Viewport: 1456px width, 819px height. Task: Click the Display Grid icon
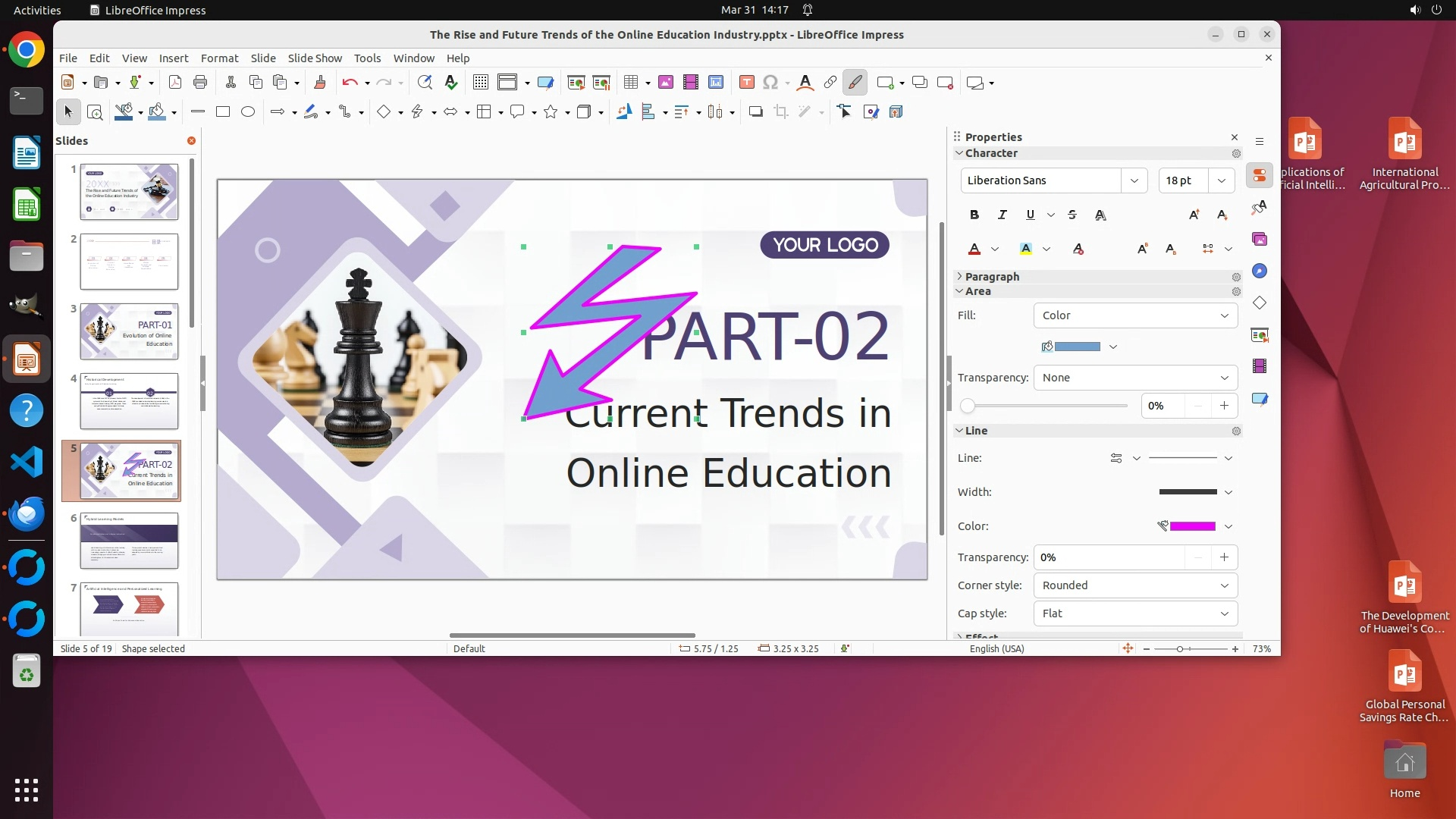pos(480,83)
